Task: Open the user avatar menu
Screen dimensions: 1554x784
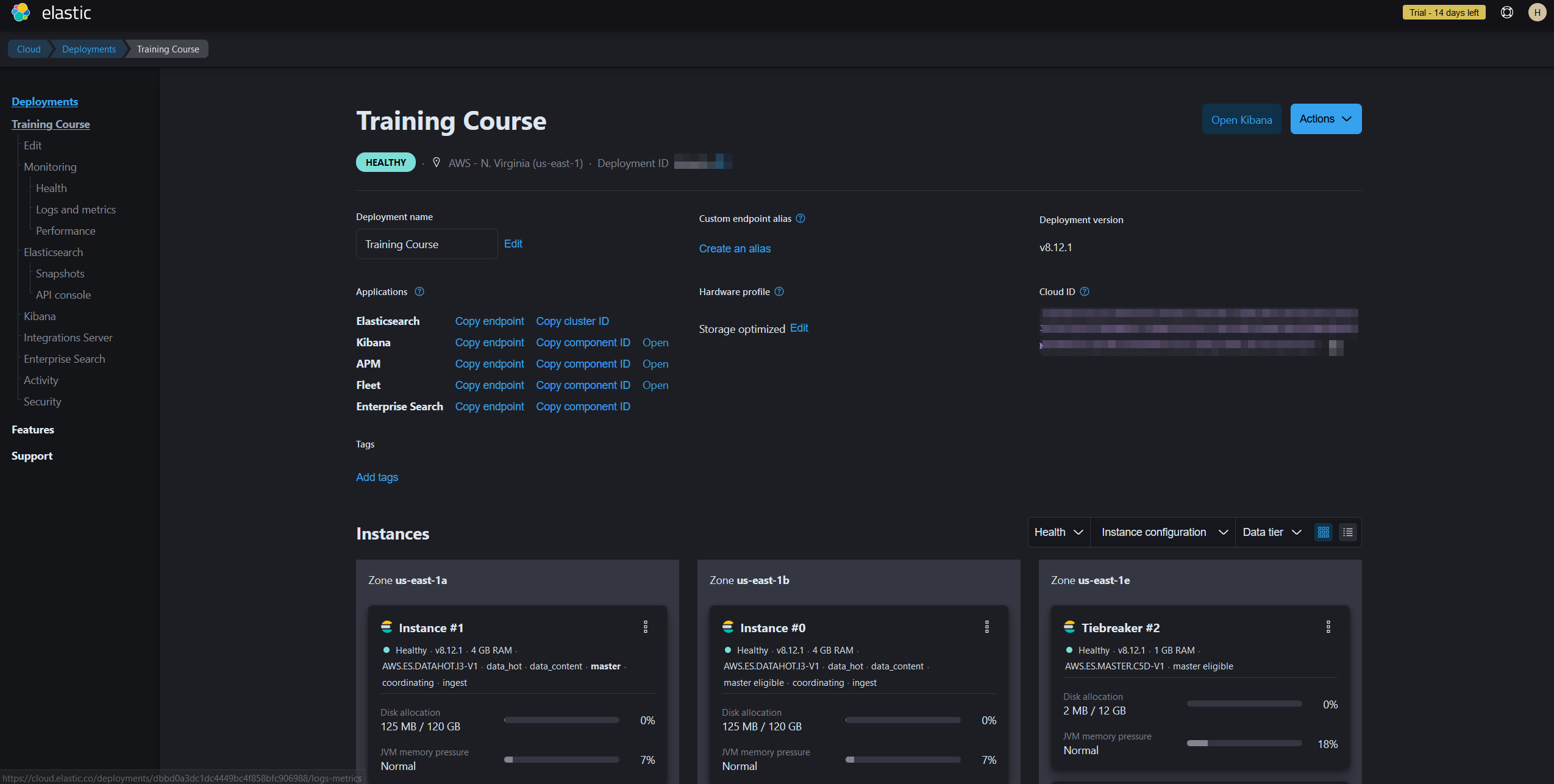Action: point(1537,12)
